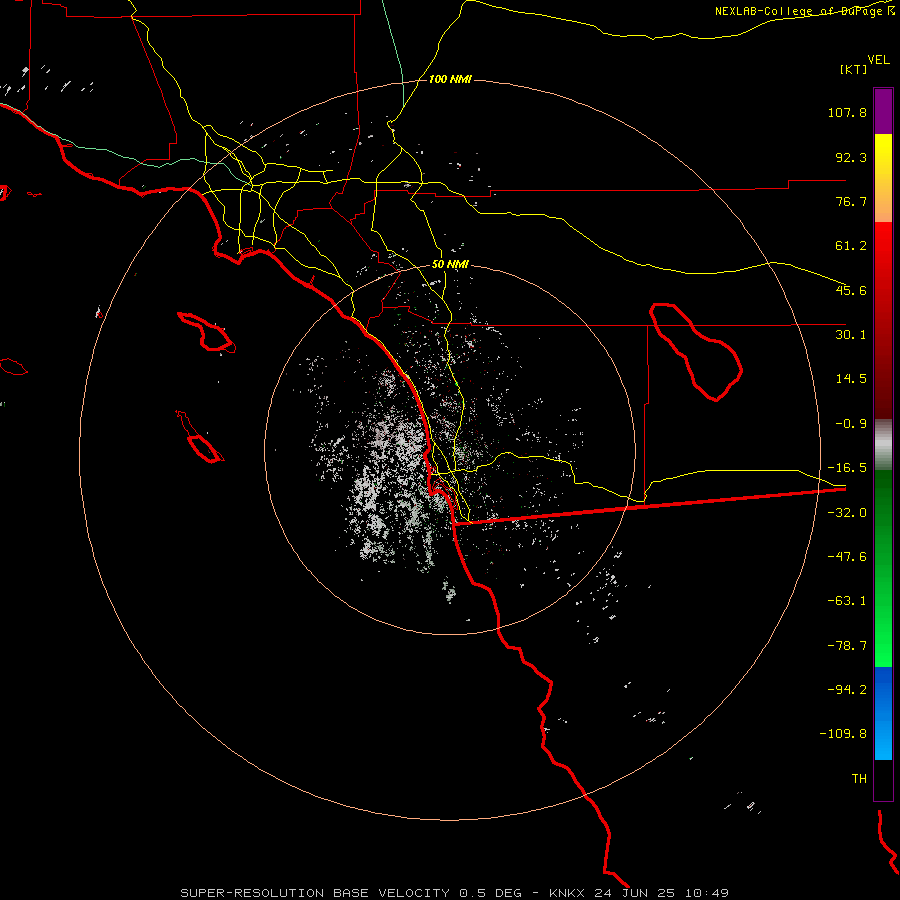Click the 50 NMI range ring label
Viewport: 900px width, 900px height.
[x=450, y=264]
